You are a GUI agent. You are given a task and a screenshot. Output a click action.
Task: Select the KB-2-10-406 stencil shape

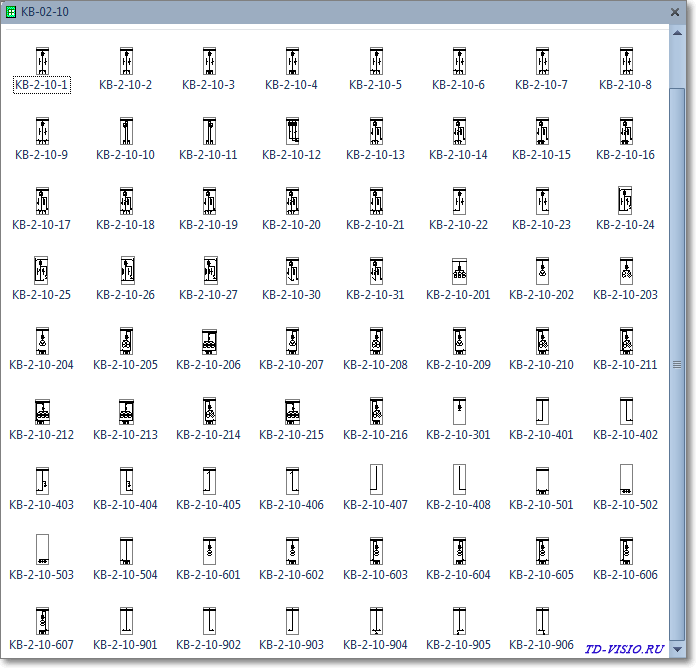click(x=292, y=481)
